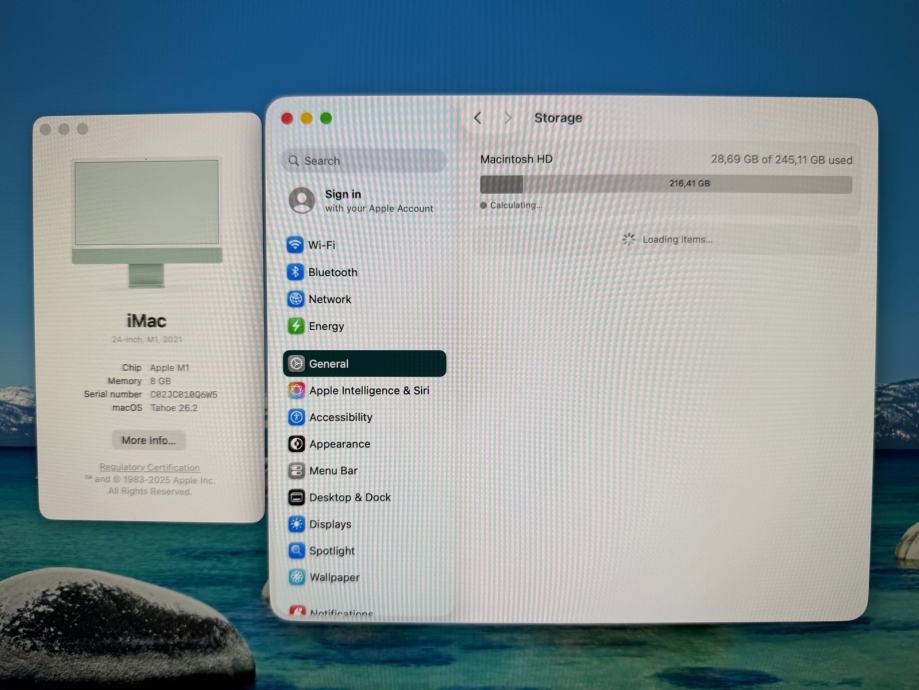Maximize Settings window with green button
919x690 pixels.
click(x=326, y=118)
